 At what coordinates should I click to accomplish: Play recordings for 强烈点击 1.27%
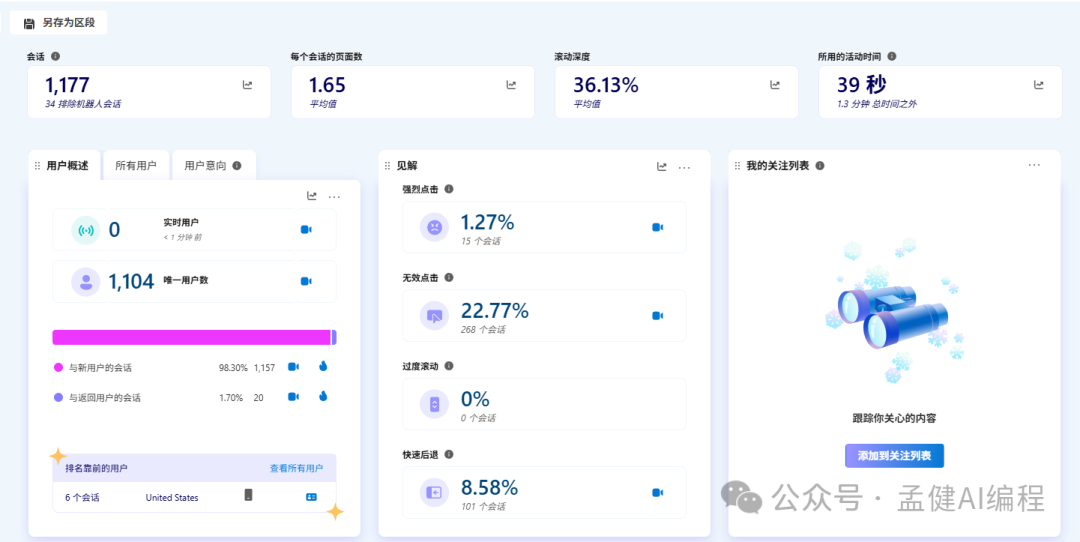(x=658, y=227)
